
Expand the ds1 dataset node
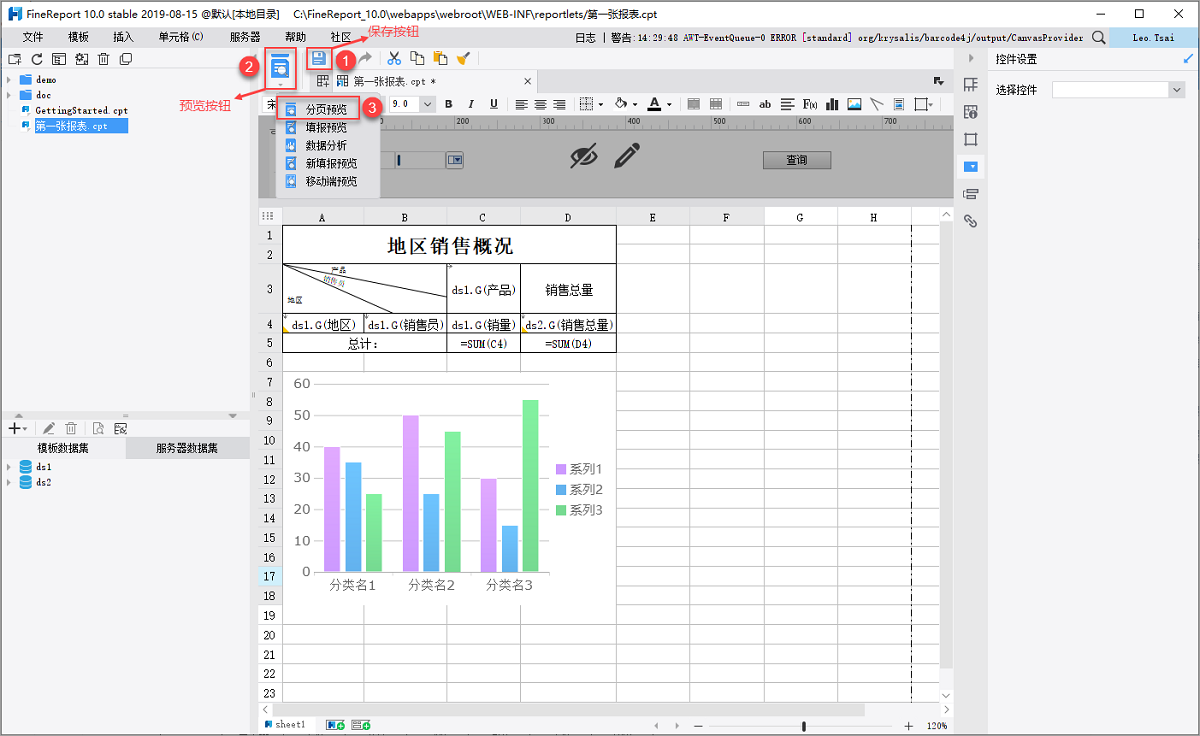click(9, 467)
